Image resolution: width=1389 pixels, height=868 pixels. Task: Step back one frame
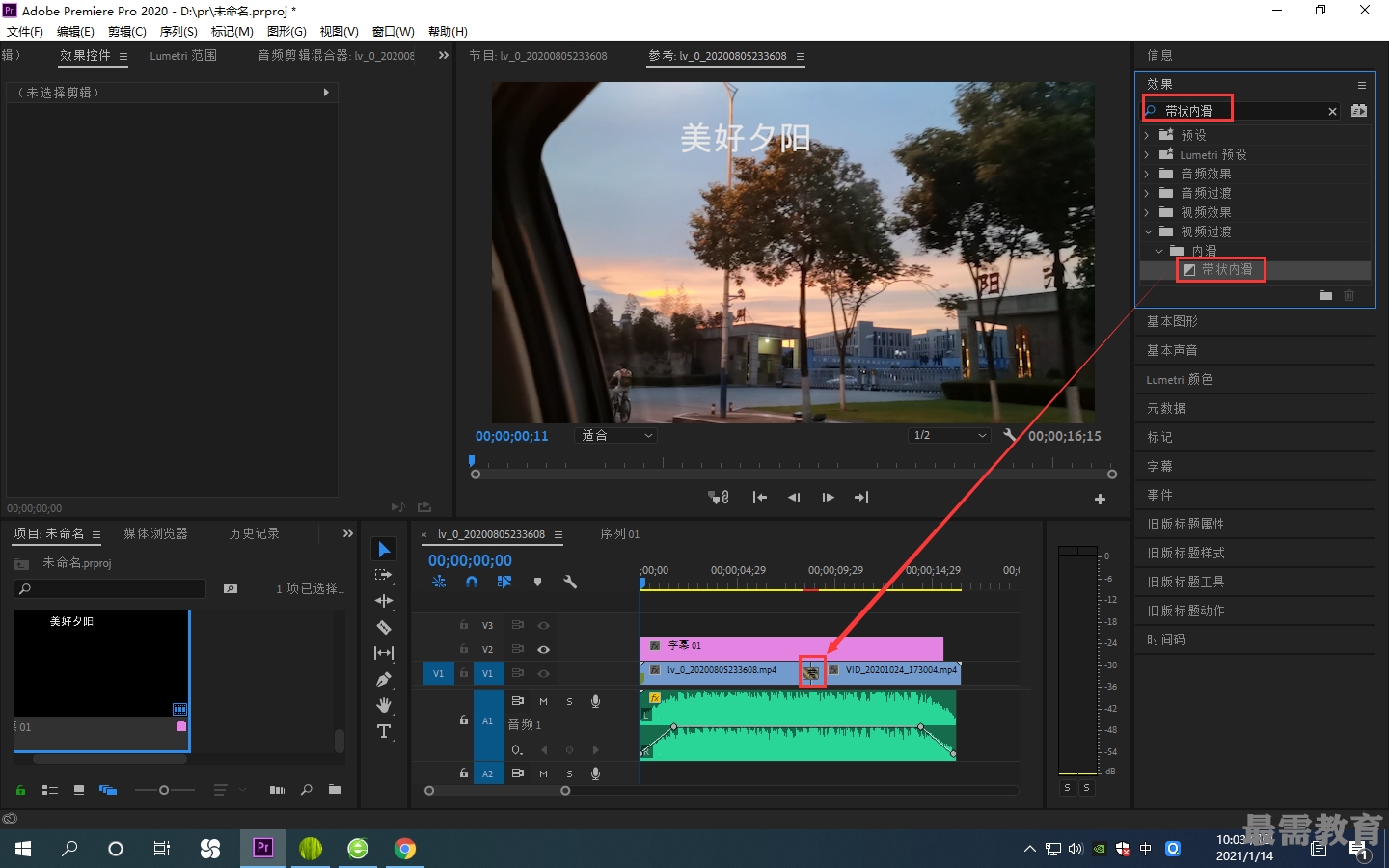[x=794, y=498]
